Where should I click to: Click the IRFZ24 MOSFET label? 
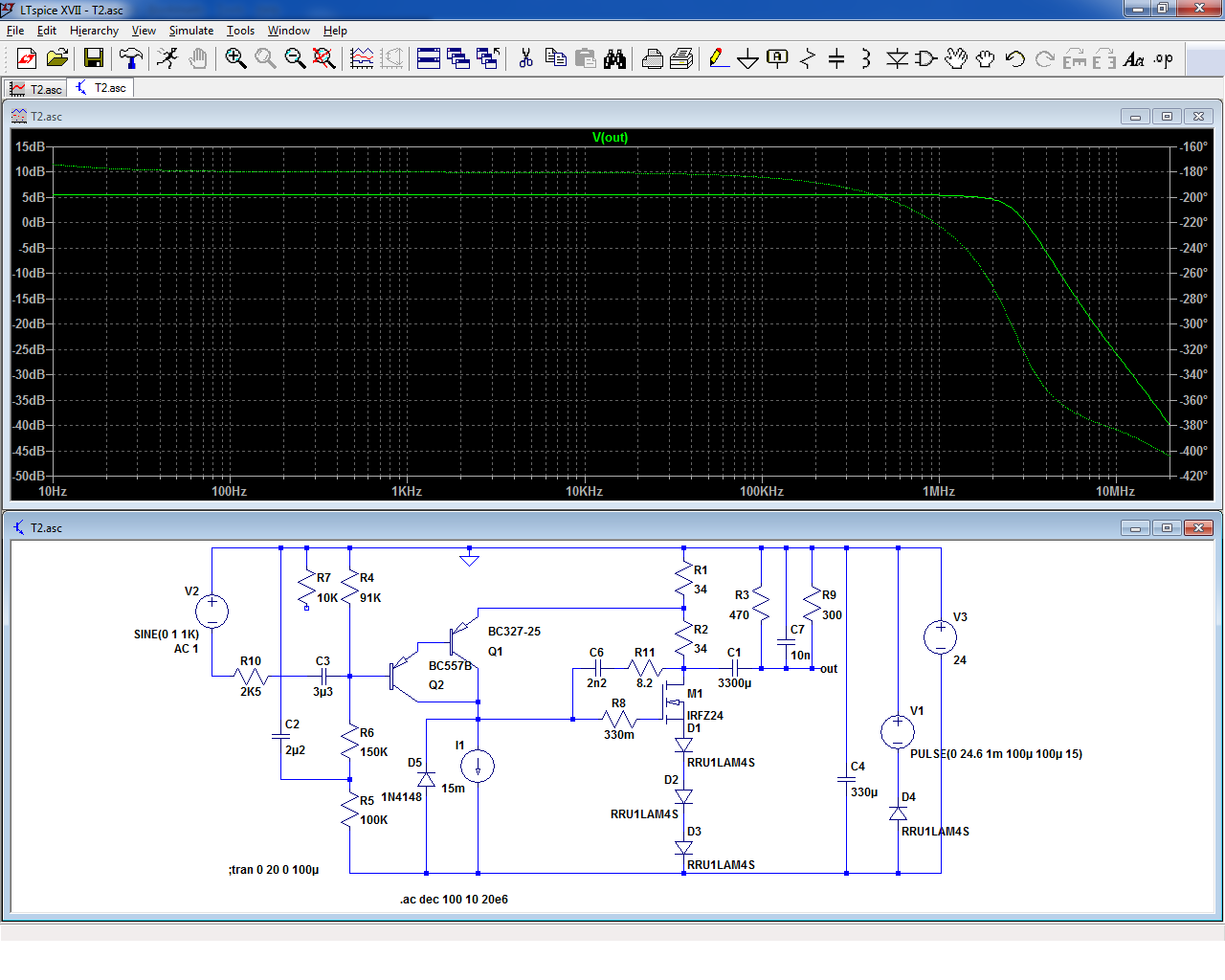(x=705, y=716)
